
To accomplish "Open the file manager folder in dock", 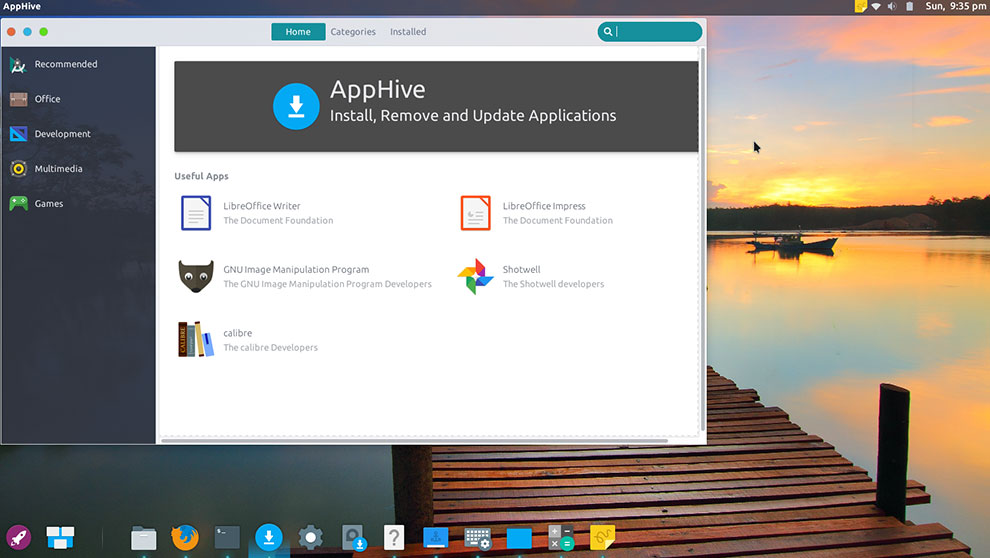I will 143,538.
